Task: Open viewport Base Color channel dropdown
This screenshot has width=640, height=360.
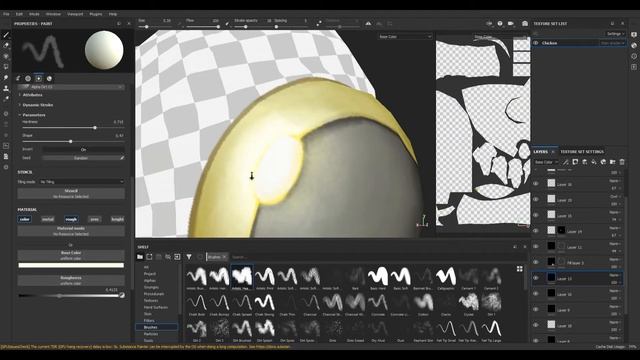Action: coord(404,37)
